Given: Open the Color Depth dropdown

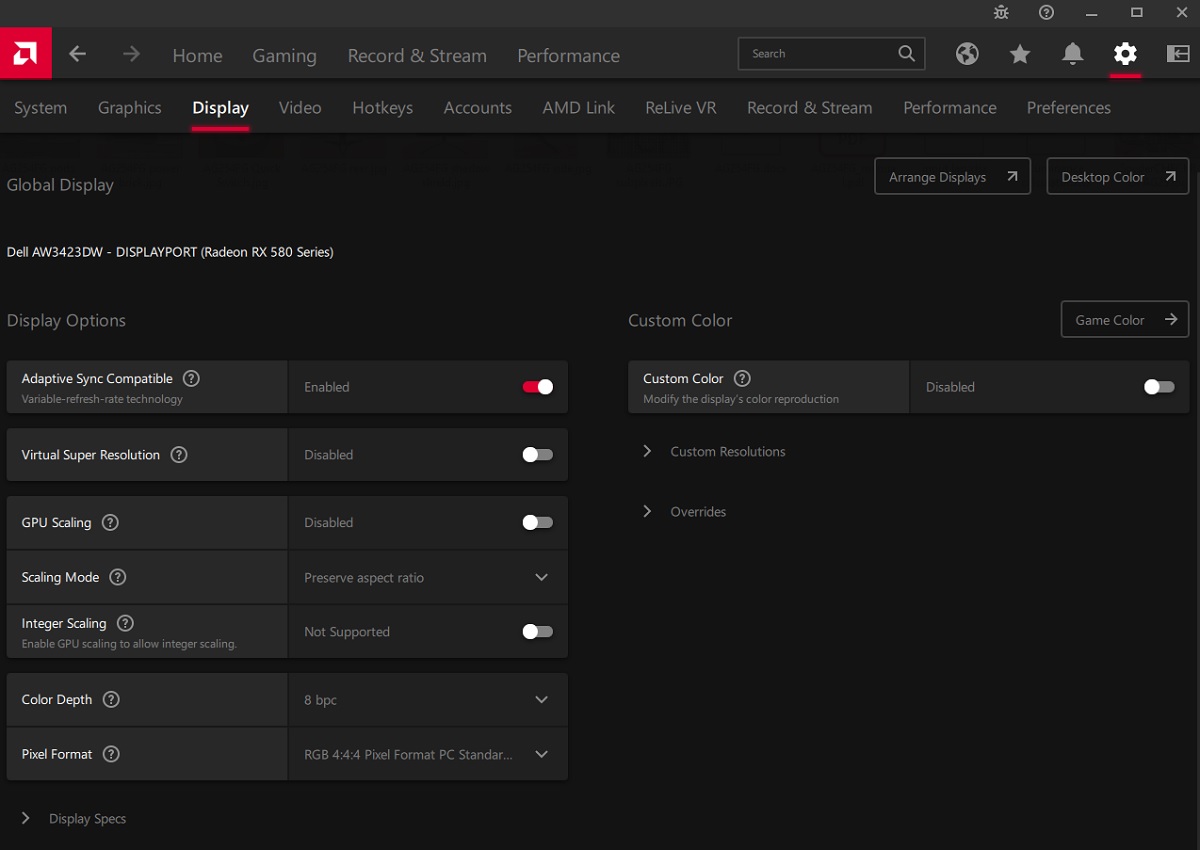Looking at the screenshot, I should [x=428, y=700].
